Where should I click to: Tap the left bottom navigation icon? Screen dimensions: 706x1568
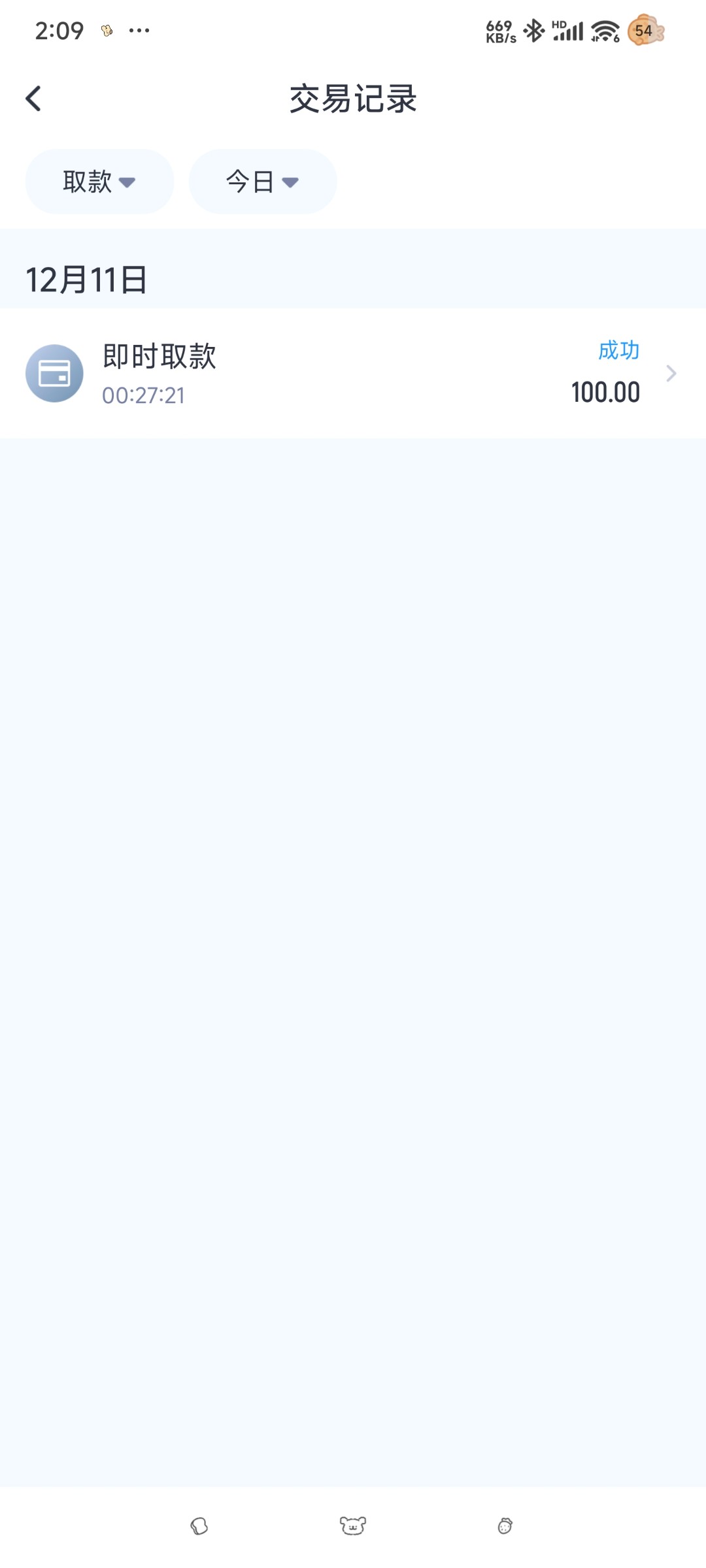pyautogui.click(x=199, y=1526)
